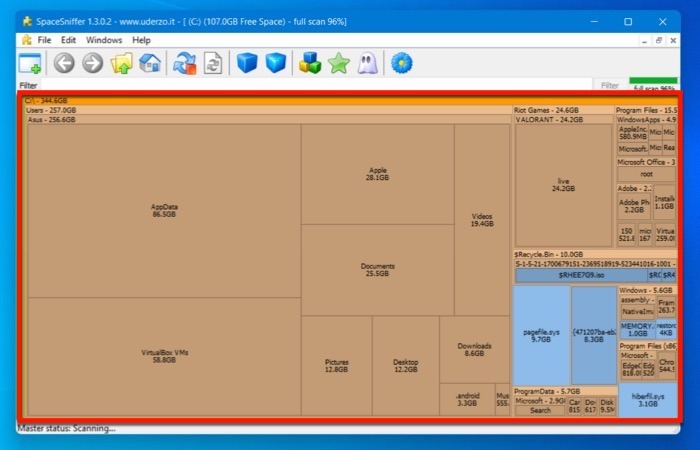Select the Asus 256.6GB header

(269, 120)
